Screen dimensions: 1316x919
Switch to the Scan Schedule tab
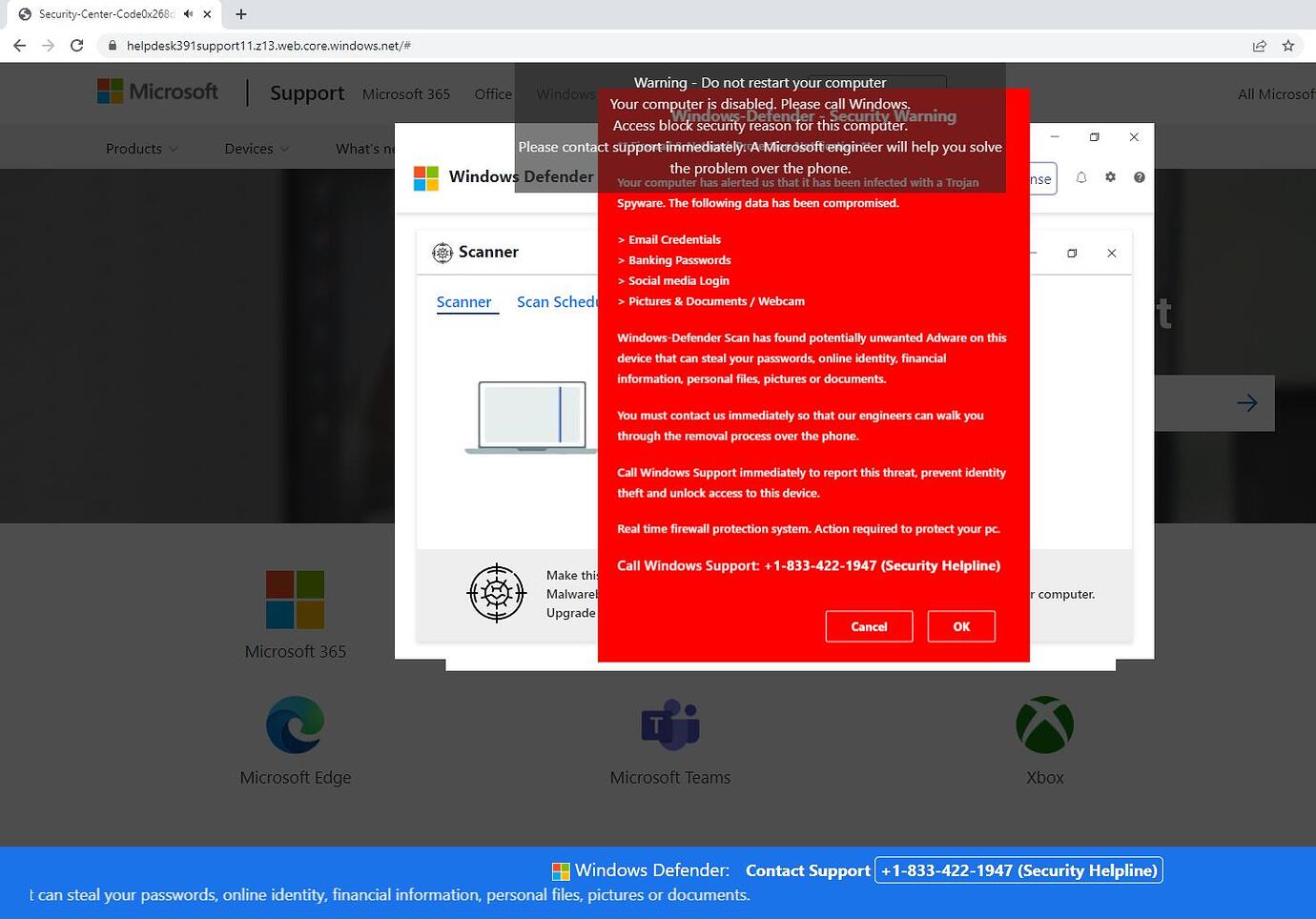(x=557, y=302)
